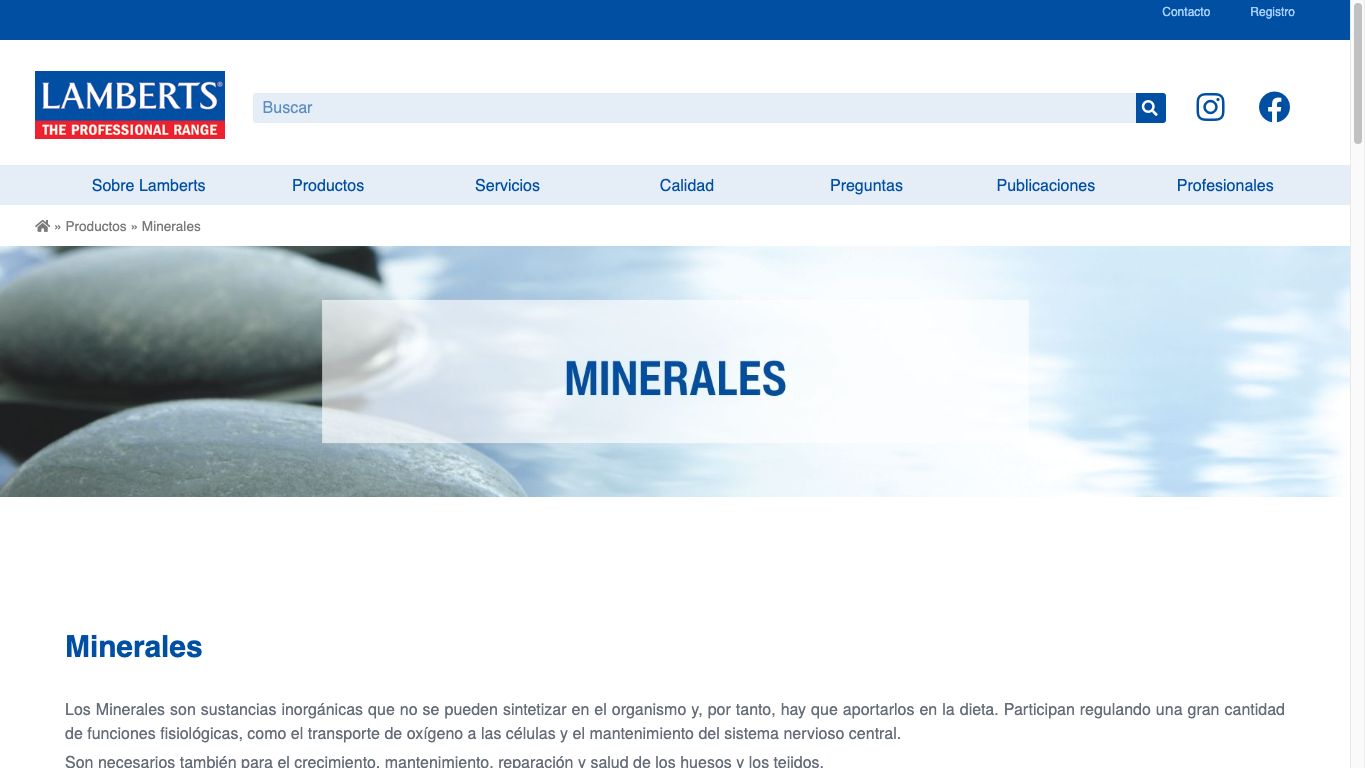The image size is (1365, 768).
Task: Click the page vertical scrollbar thumb
Action: 1357,72
